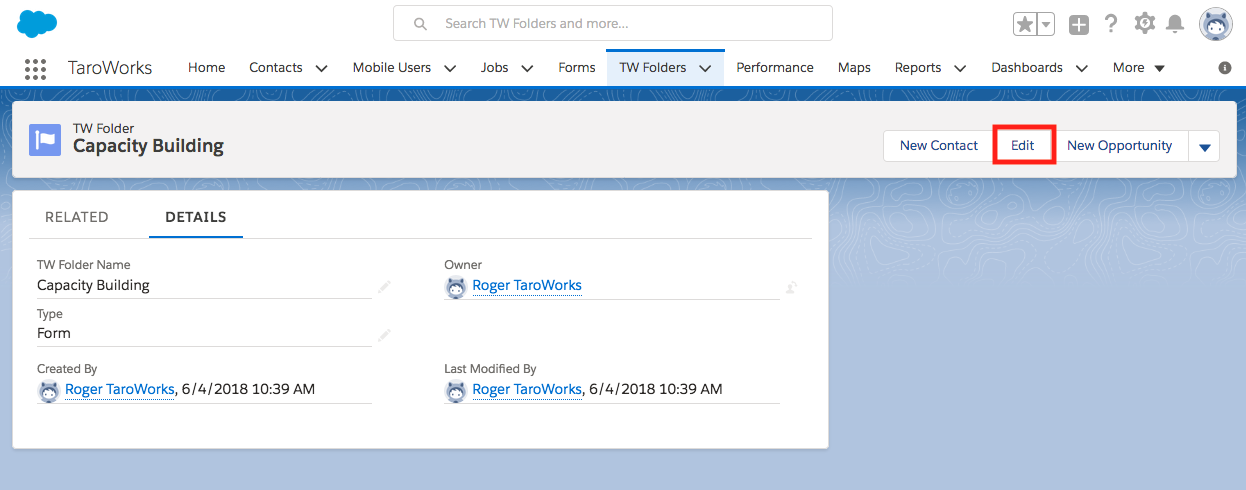This screenshot has width=1246, height=490.
Task: Click the TW Folder flag icon
Action: pos(45,140)
